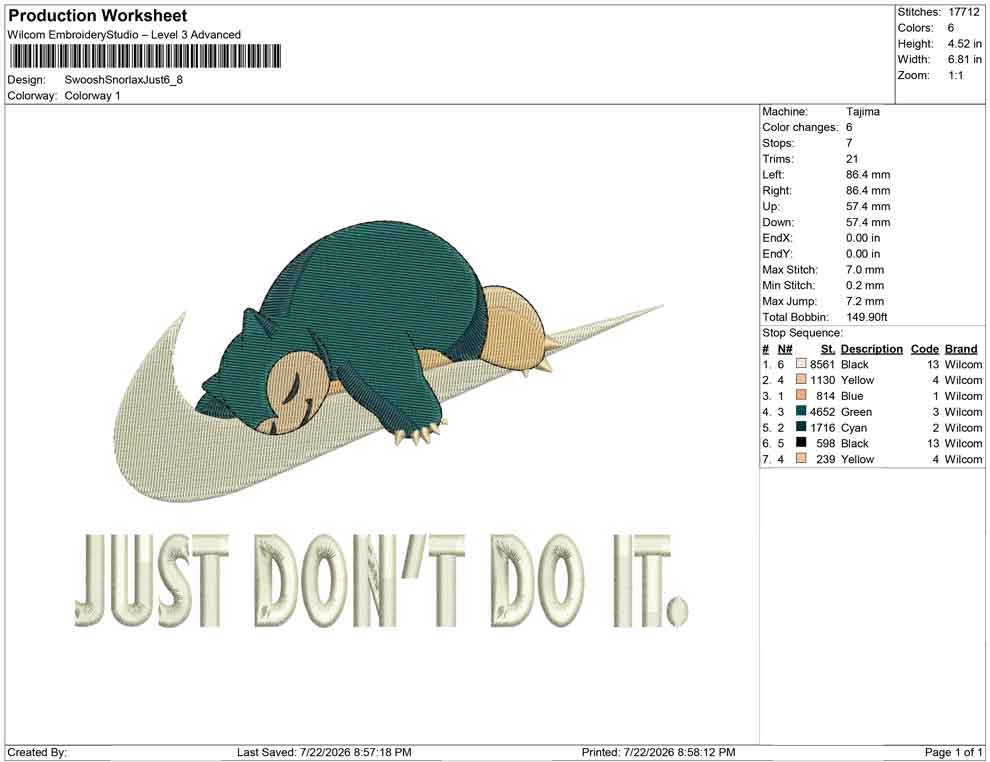Click the stitch count 8561
The image size is (990, 762).
point(822,364)
